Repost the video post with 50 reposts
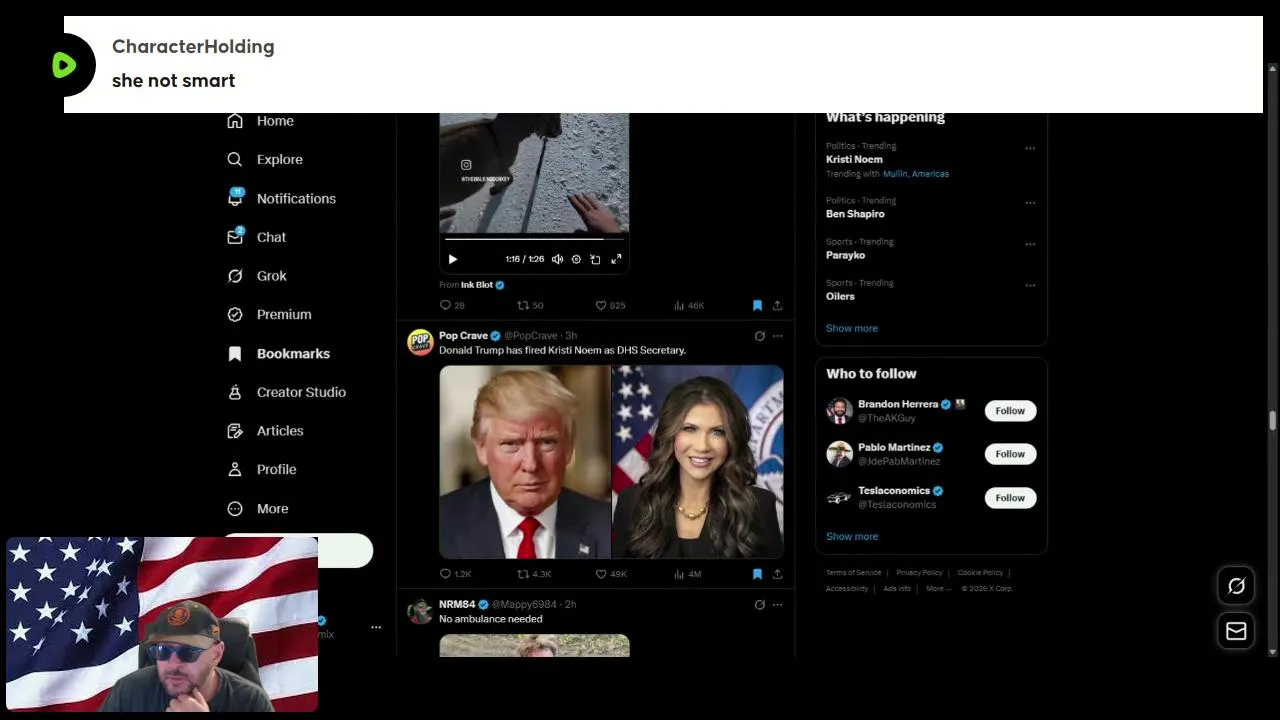Image resolution: width=1280 pixels, height=720 pixels. point(530,305)
